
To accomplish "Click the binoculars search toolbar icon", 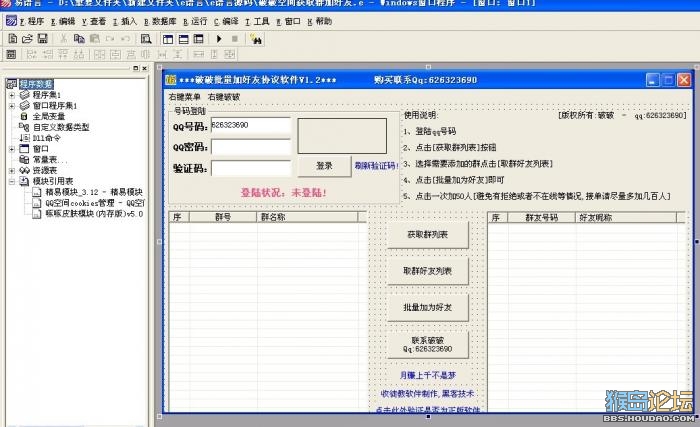I will tap(256, 39).
